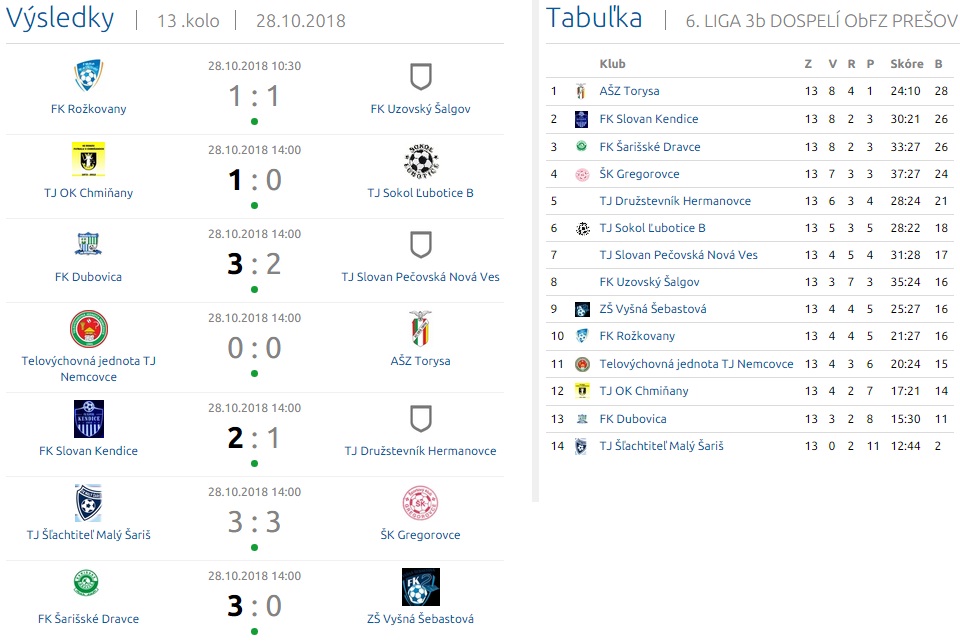The height and width of the screenshot is (643, 960).
Task: Click the FK Rožkovany club logo in results
Action: click(88, 77)
